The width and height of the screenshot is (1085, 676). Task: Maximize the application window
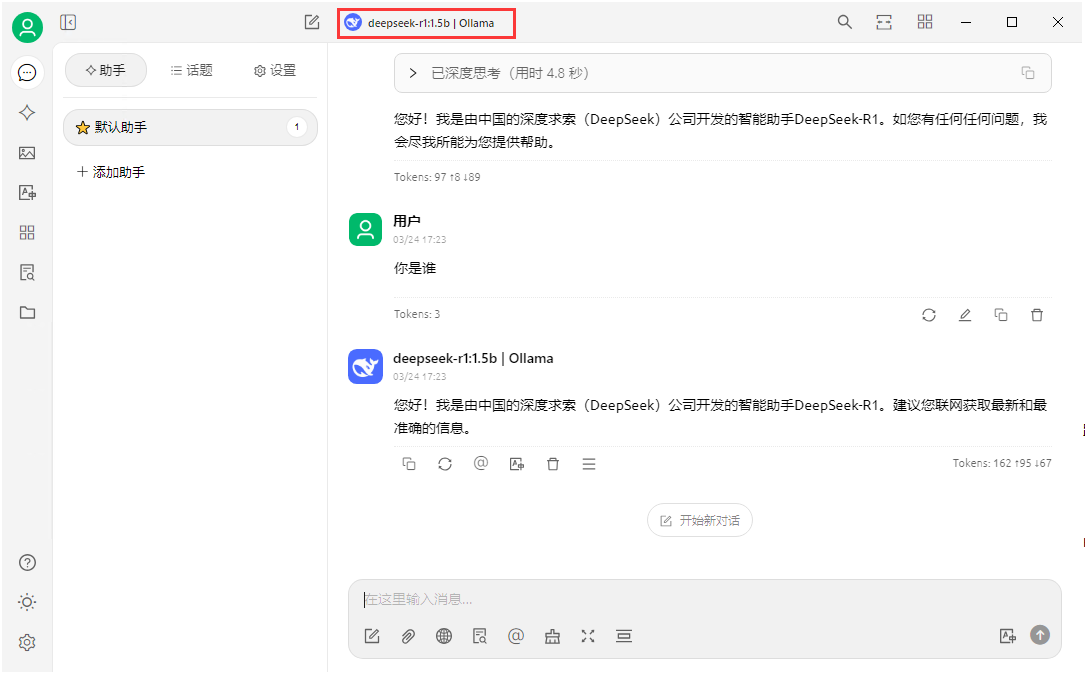[x=1012, y=22]
